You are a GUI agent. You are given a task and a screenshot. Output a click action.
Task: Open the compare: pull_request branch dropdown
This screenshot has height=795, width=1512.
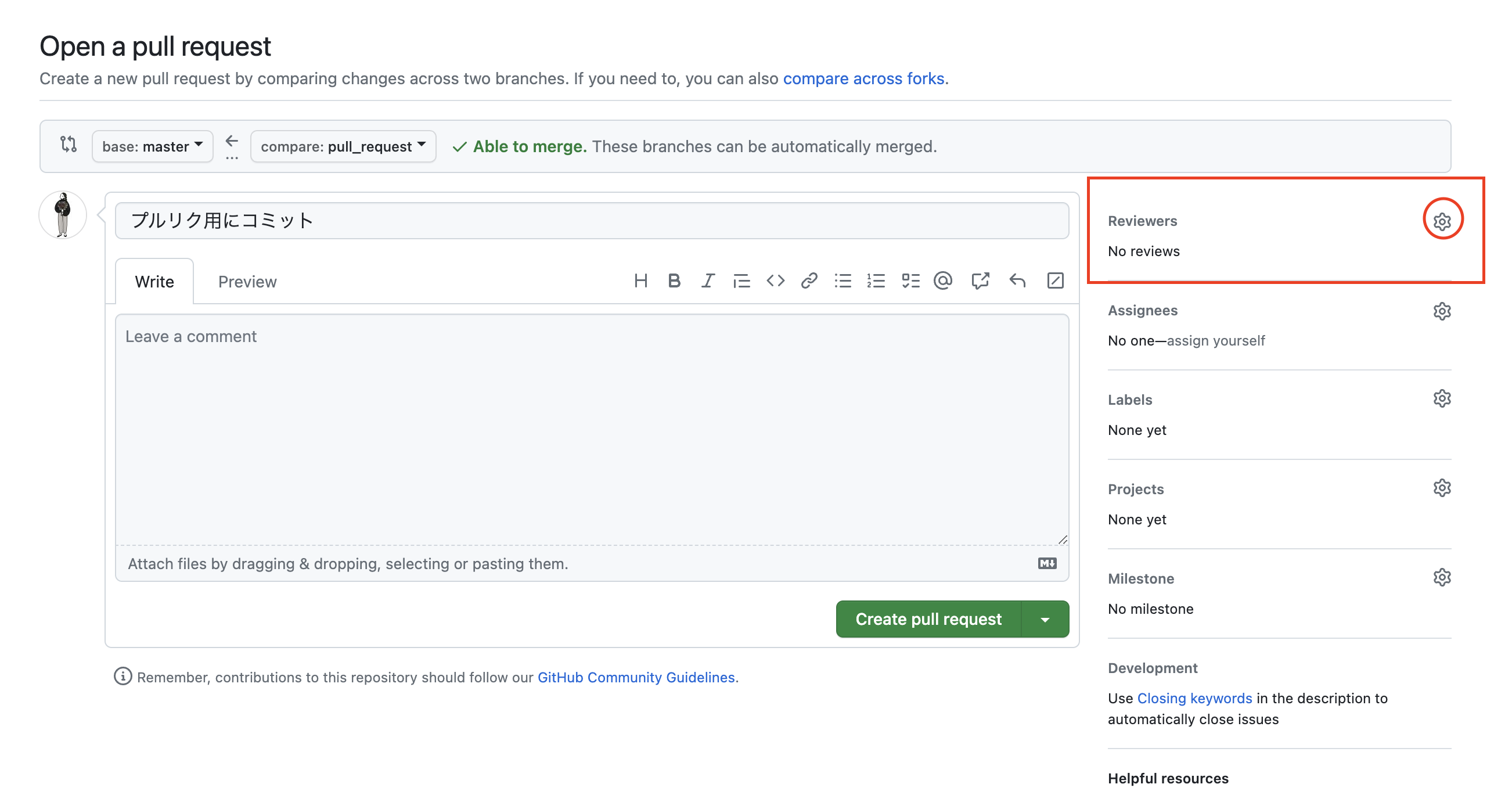pyautogui.click(x=343, y=146)
